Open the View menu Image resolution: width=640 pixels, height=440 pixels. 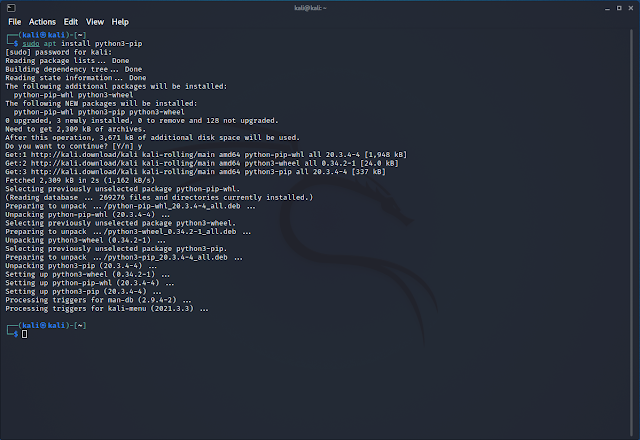pos(95,22)
